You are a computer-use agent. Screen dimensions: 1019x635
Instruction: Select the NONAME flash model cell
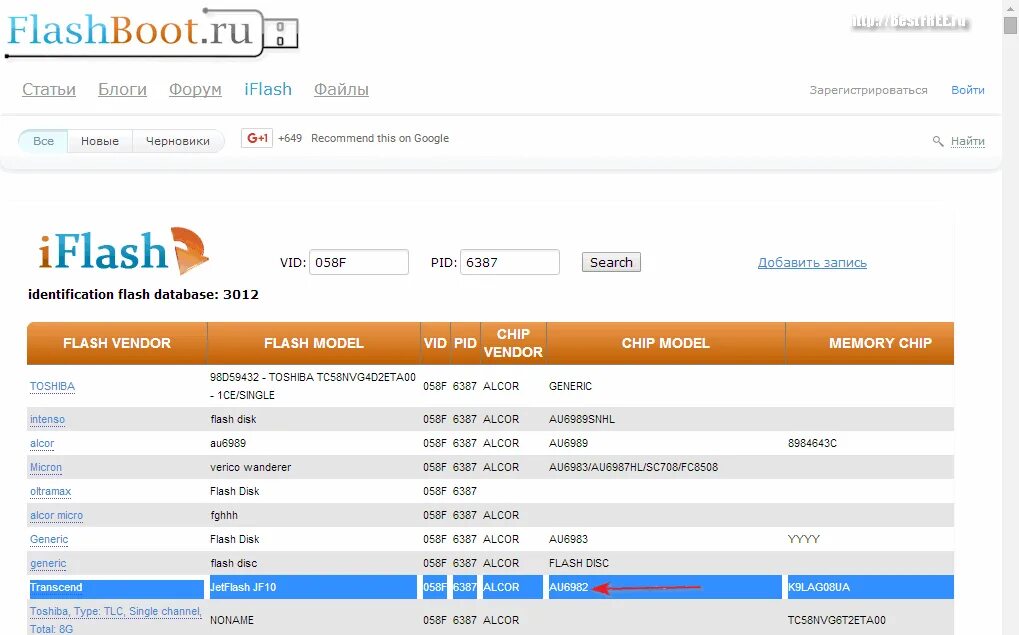coord(231,620)
